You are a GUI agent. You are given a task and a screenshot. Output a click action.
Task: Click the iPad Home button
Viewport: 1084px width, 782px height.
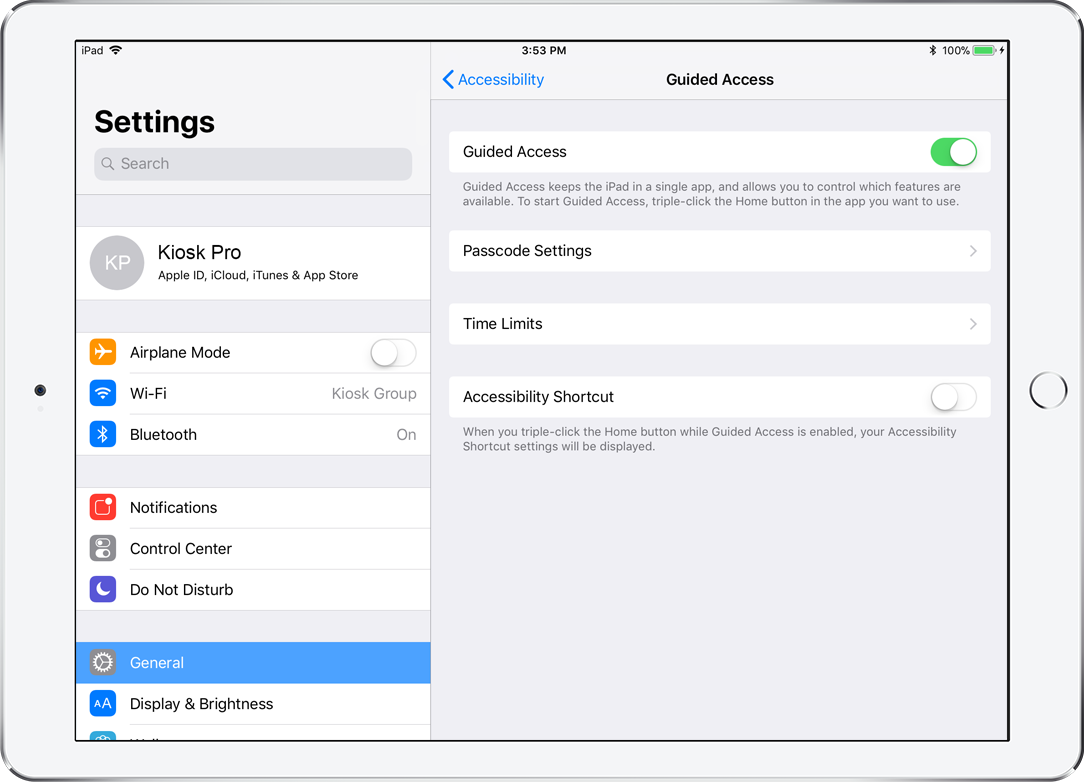[1048, 391]
